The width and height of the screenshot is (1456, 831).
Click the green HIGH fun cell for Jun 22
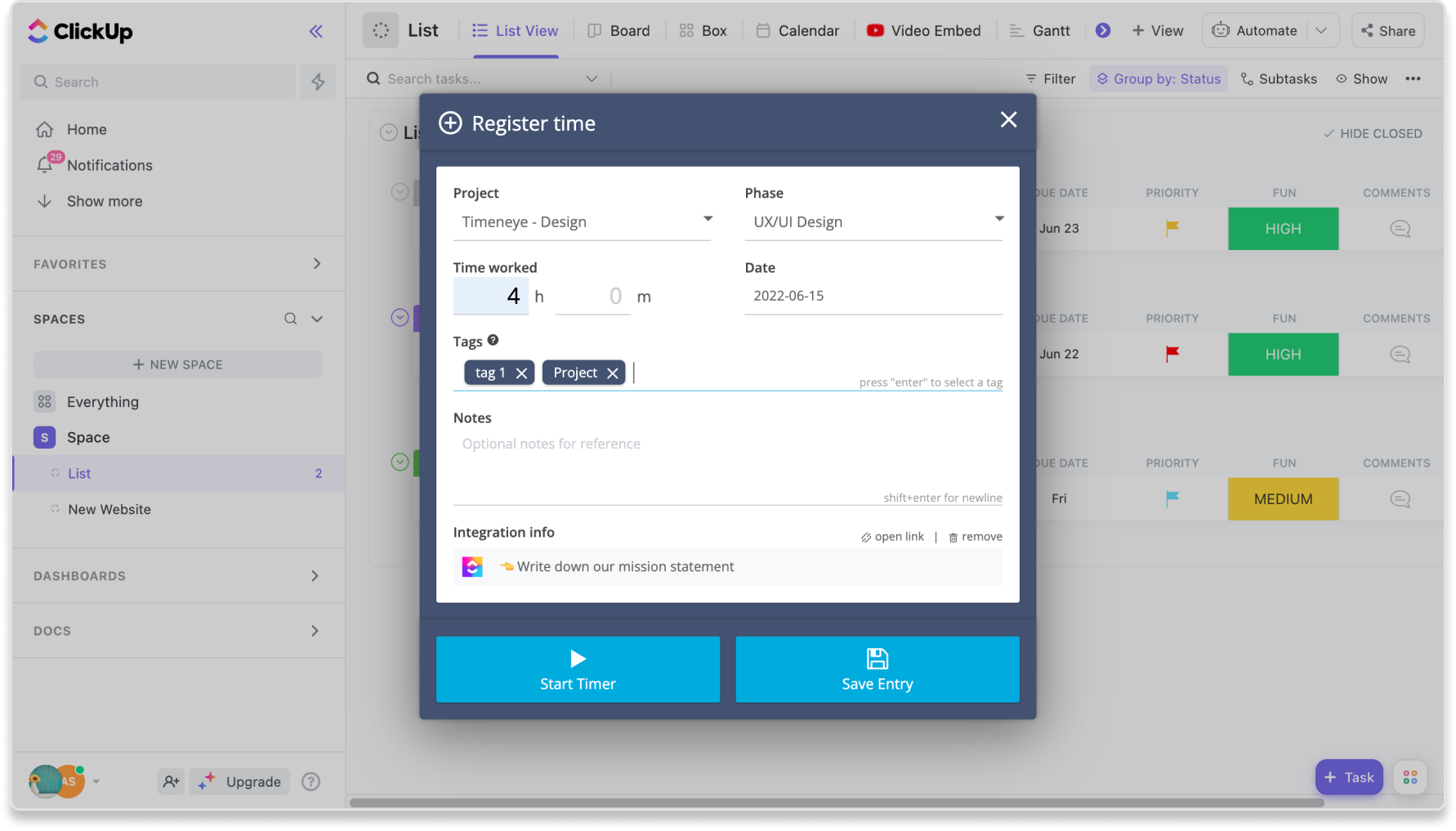point(1283,355)
